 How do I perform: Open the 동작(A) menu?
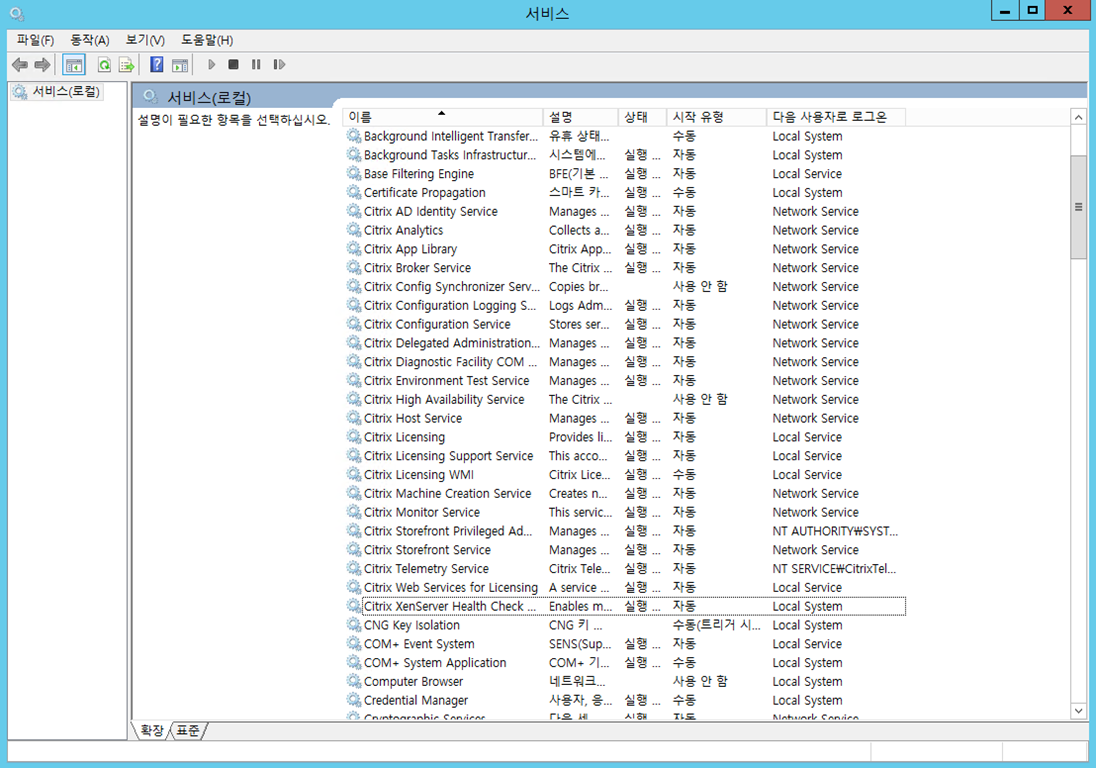tap(90, 40)
